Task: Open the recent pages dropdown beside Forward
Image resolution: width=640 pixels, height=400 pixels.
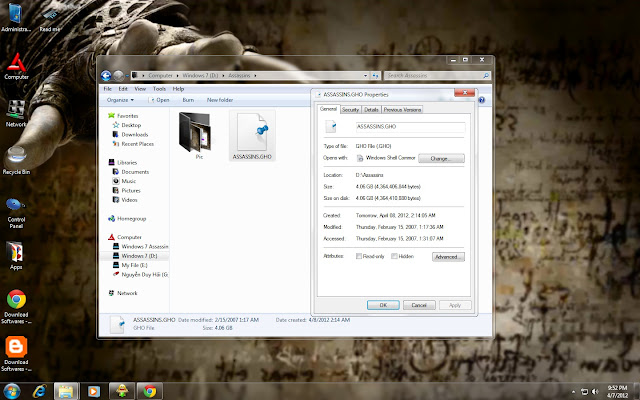Action: point(127,76)
